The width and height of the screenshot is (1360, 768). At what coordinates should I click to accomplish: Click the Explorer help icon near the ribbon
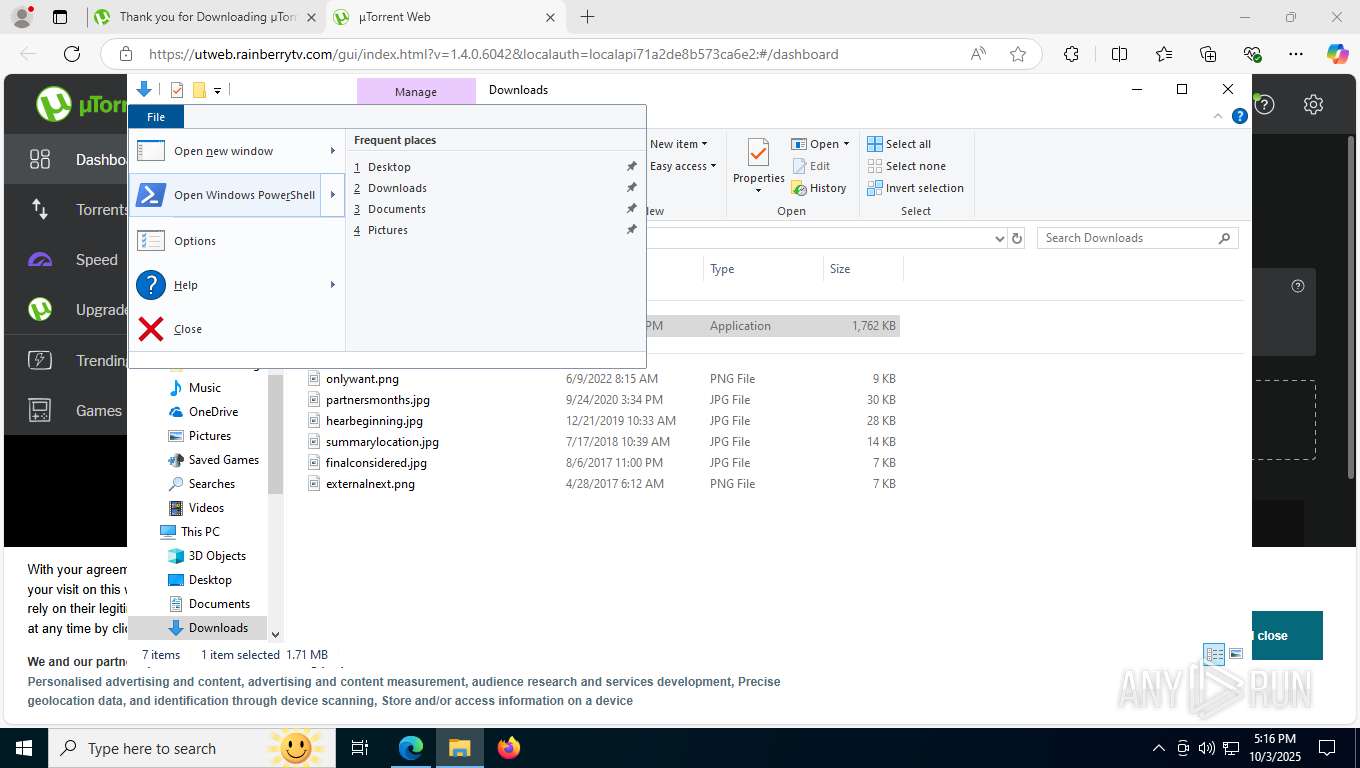(x=1240, y=116)
